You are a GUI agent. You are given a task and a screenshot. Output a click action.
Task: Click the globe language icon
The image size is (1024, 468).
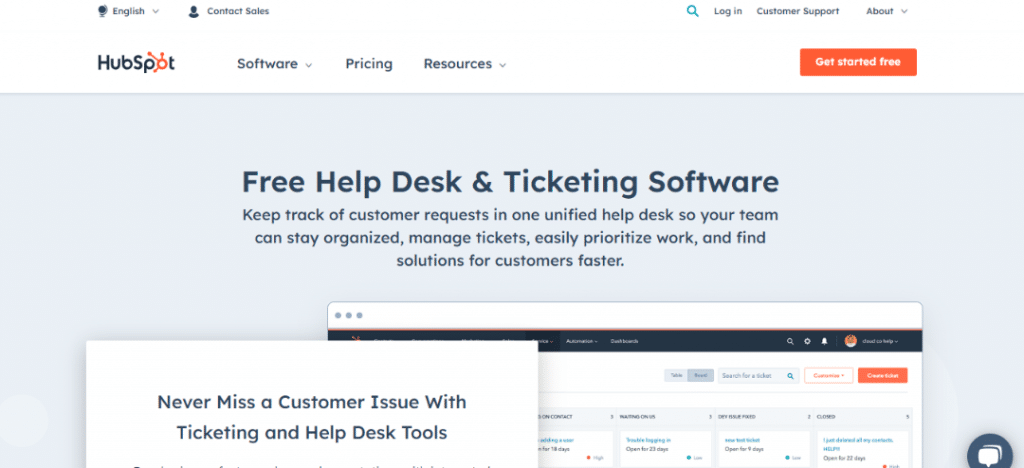coord(103,11)
